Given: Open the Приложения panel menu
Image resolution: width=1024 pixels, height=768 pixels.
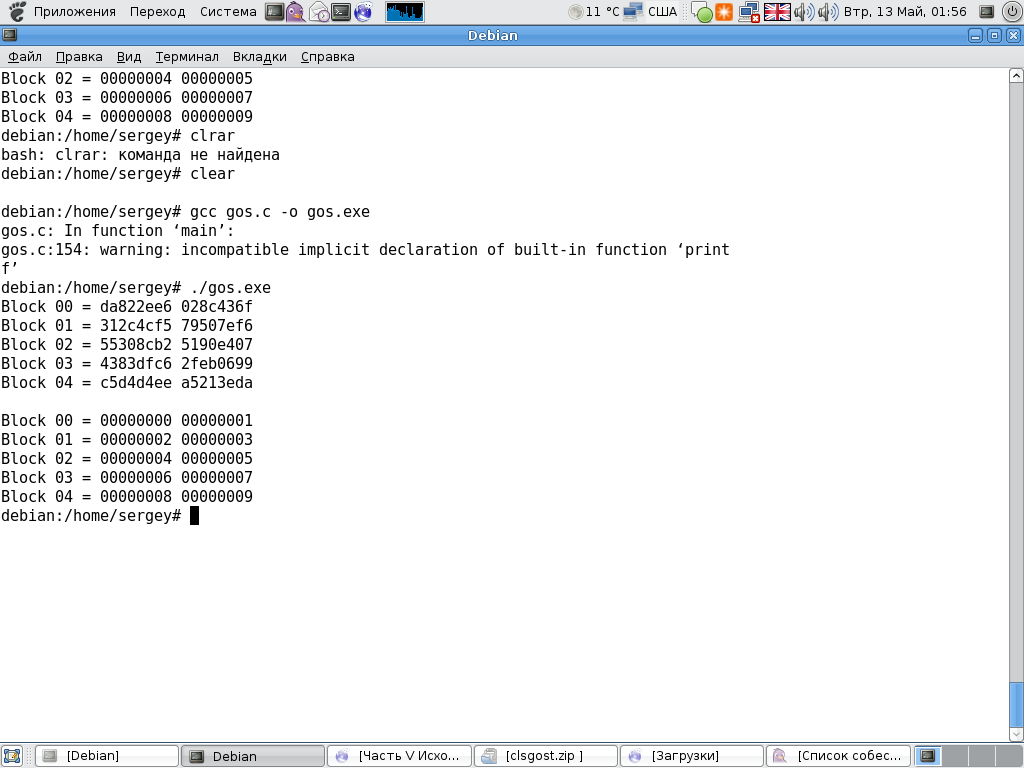Looking at the screenshot, I should [x=74, y=12].
